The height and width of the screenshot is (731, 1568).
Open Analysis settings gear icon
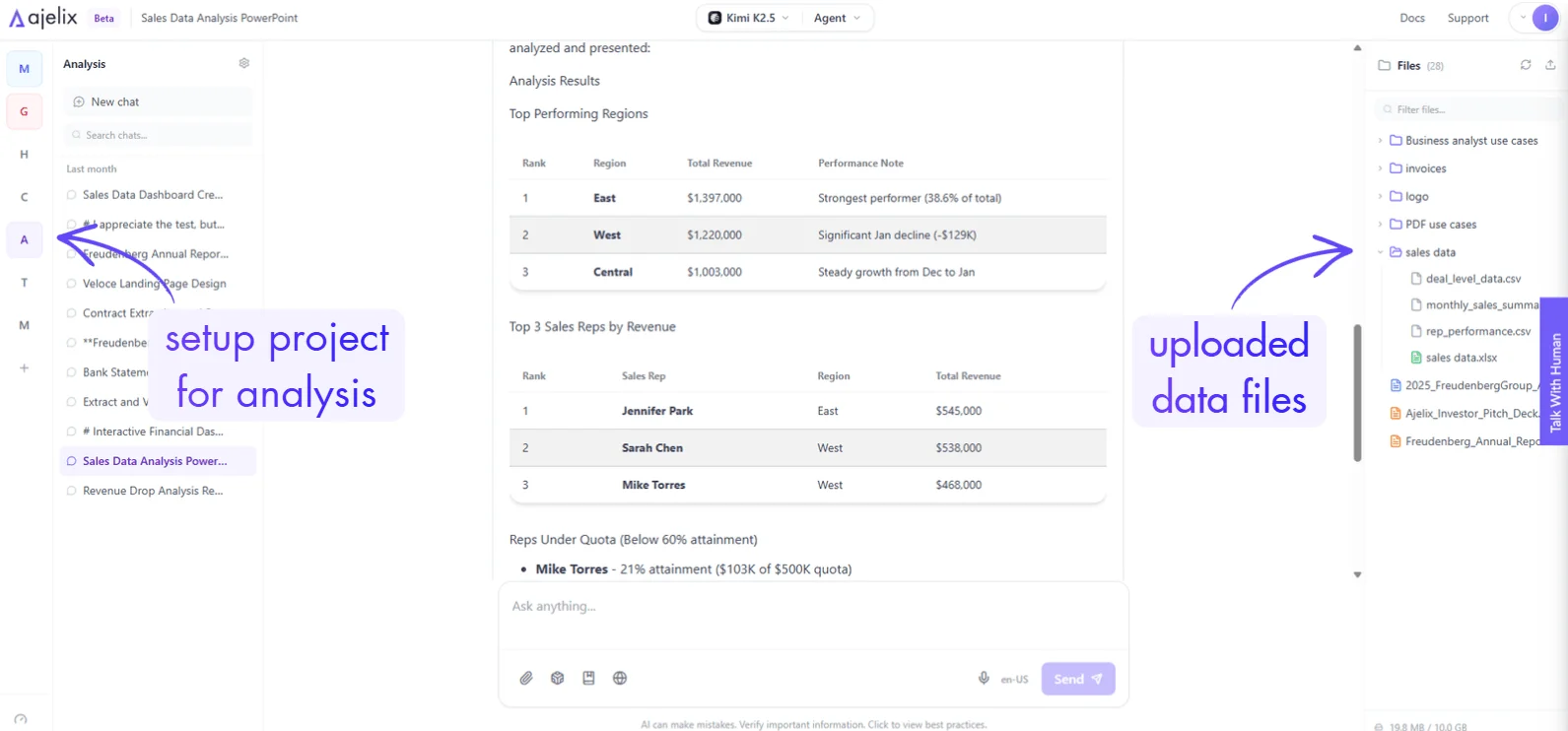(x=244, y=64)
